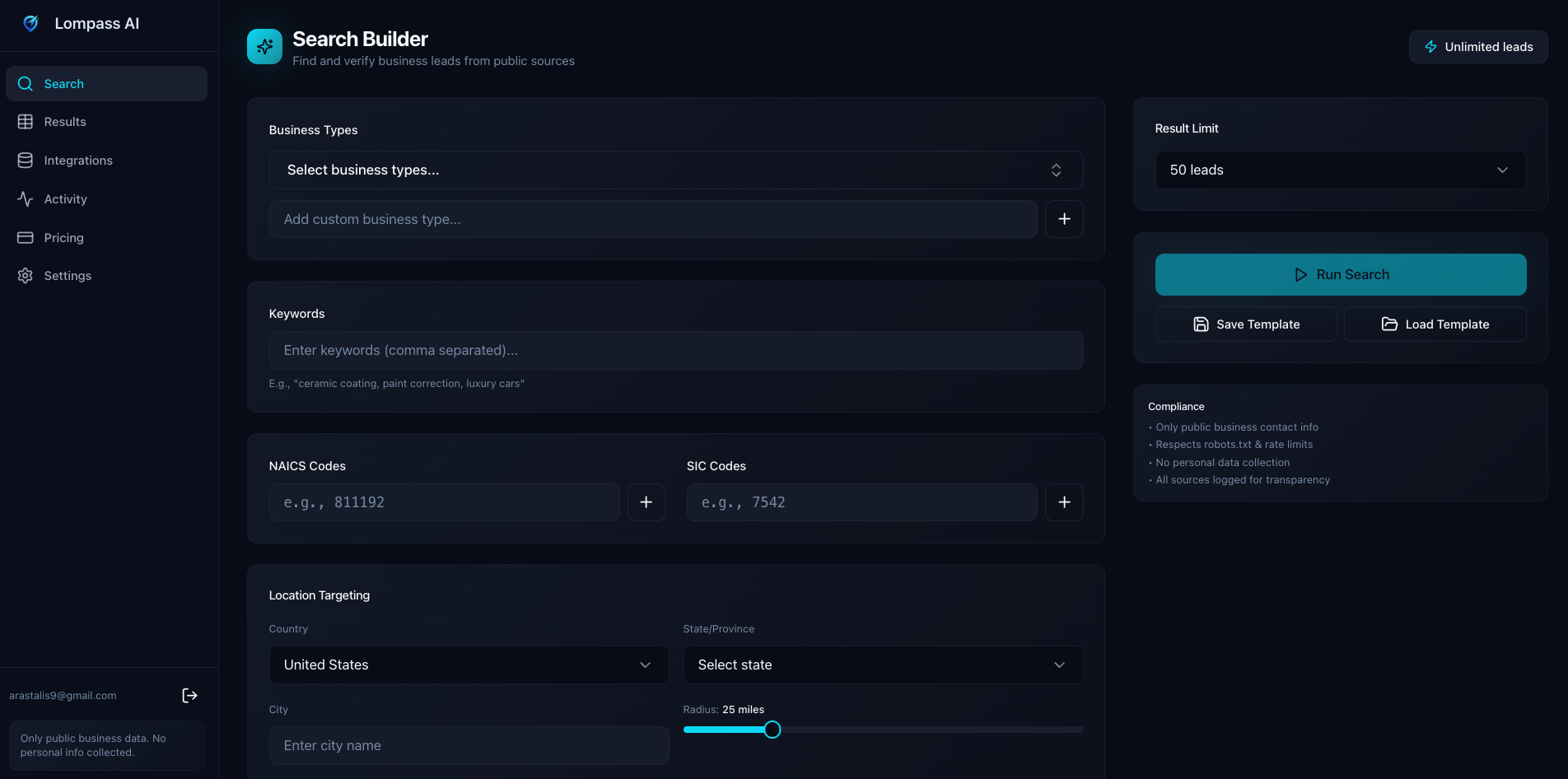The image size is (1568, 779).
Task: Open Integrations via the database icon
Action: pyautogui.click(x=25, y=160)
